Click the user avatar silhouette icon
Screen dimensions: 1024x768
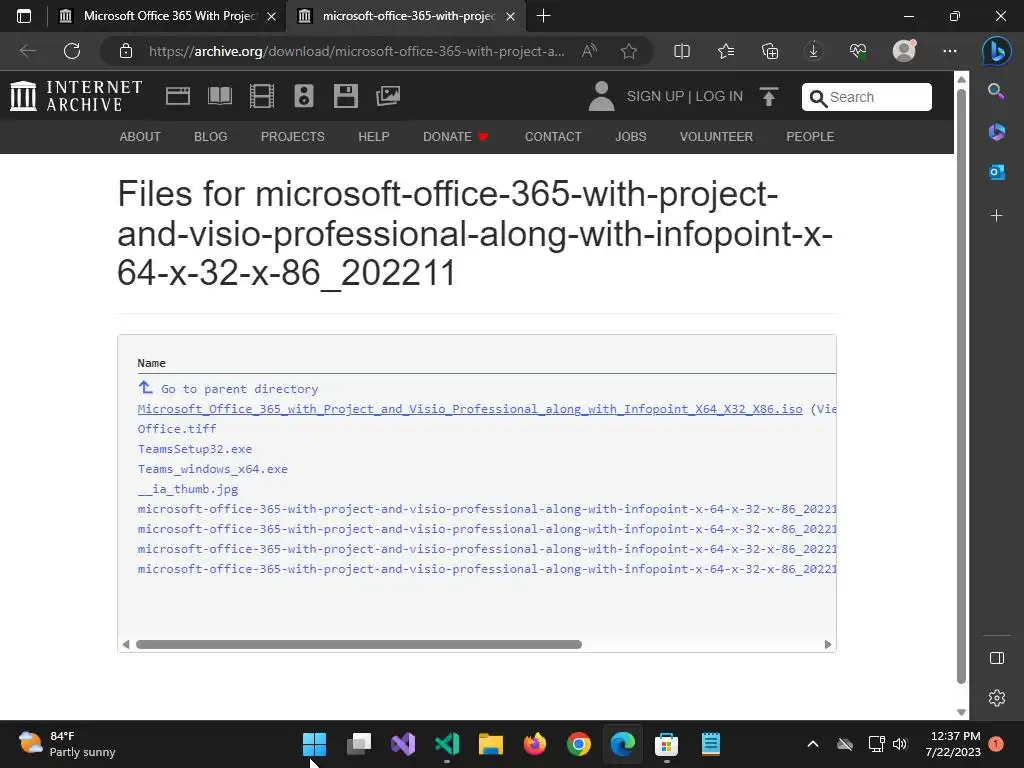pyautogui.click(x=601, y=96)
